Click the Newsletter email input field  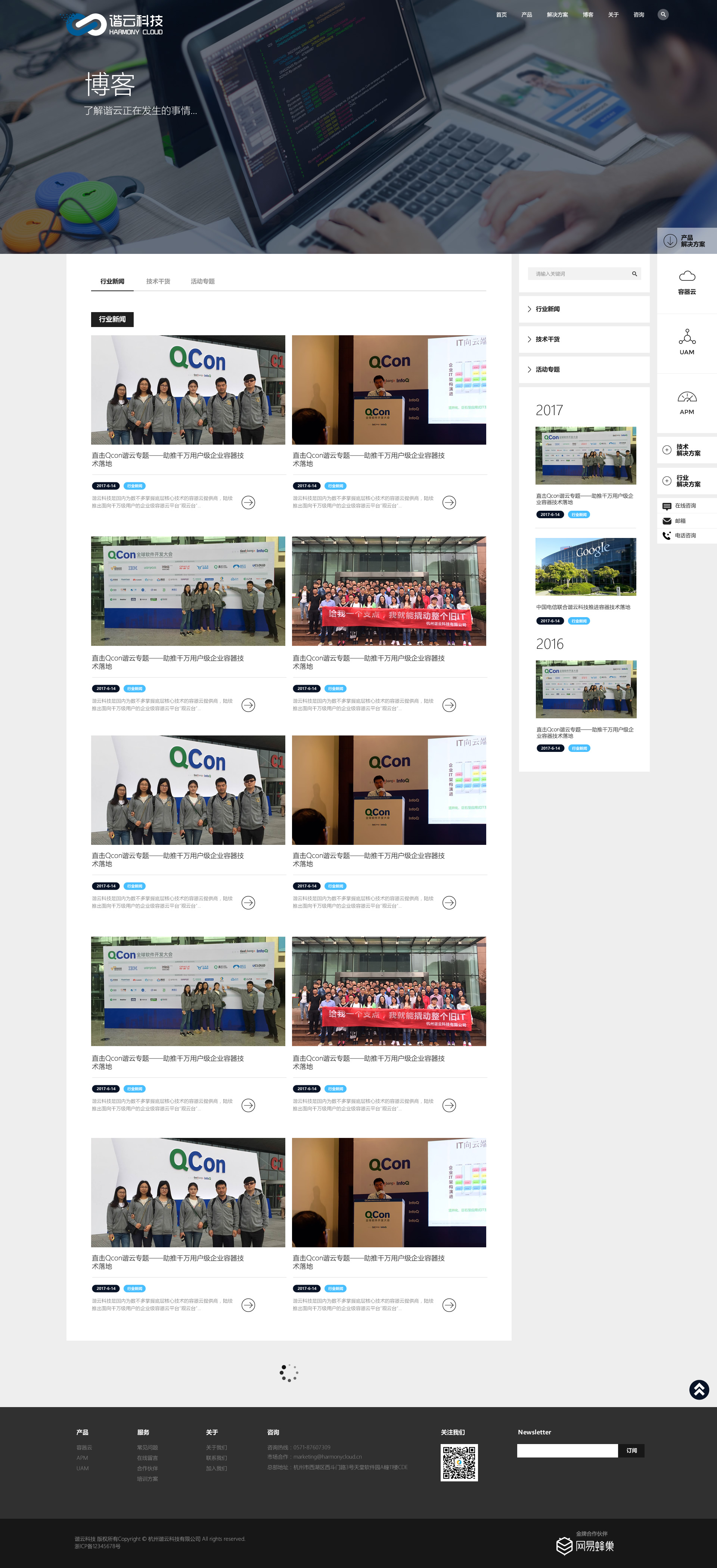567,1450
